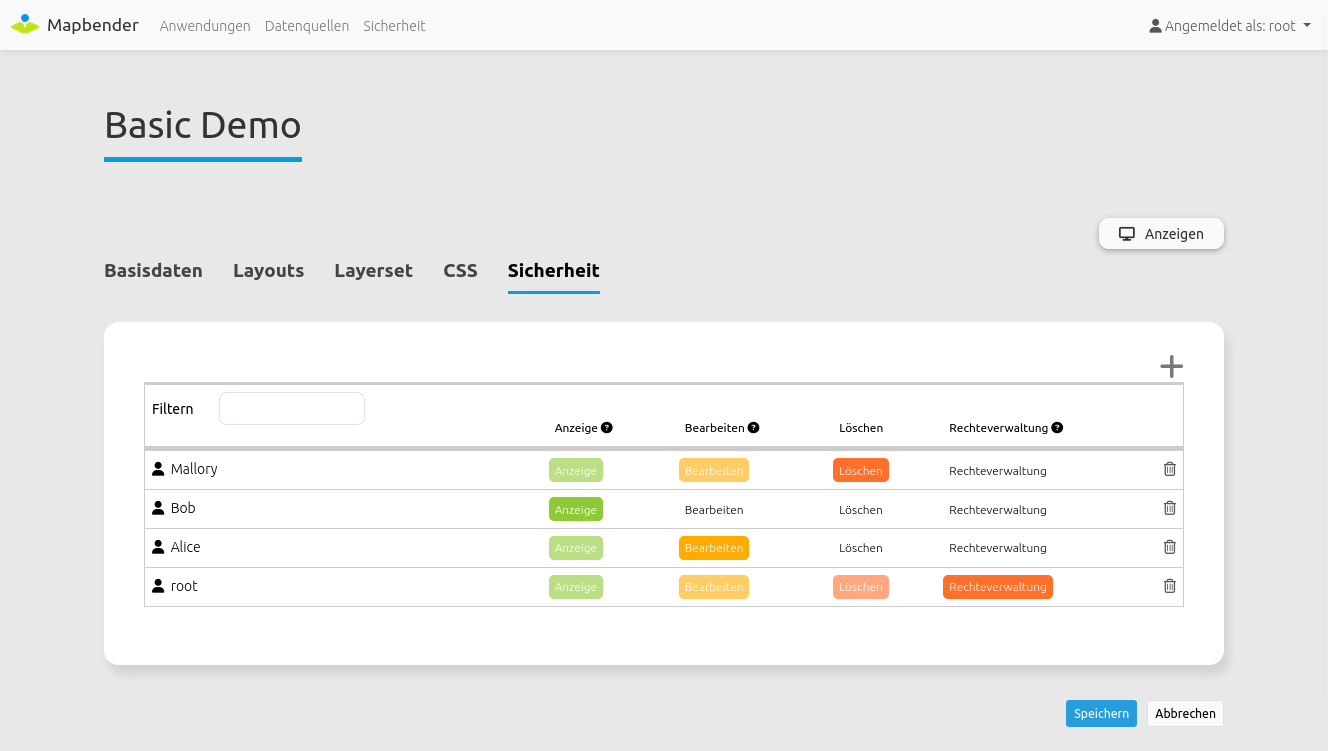Screen dimensions: 1328x751
Task: Click the help icon beside the Bearbeiten header
Action: click(x=754, y=428)
